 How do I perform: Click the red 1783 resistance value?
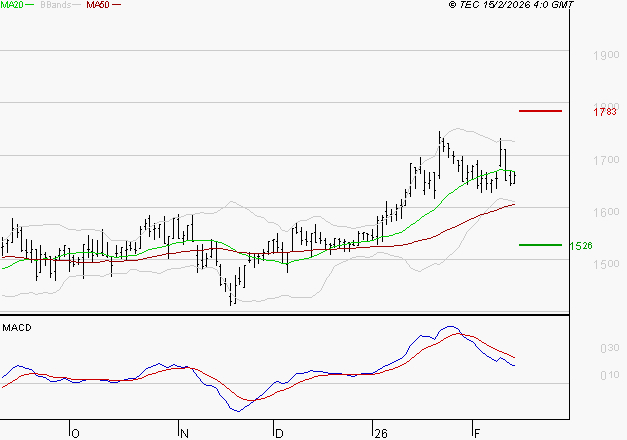tap(605, 112)
